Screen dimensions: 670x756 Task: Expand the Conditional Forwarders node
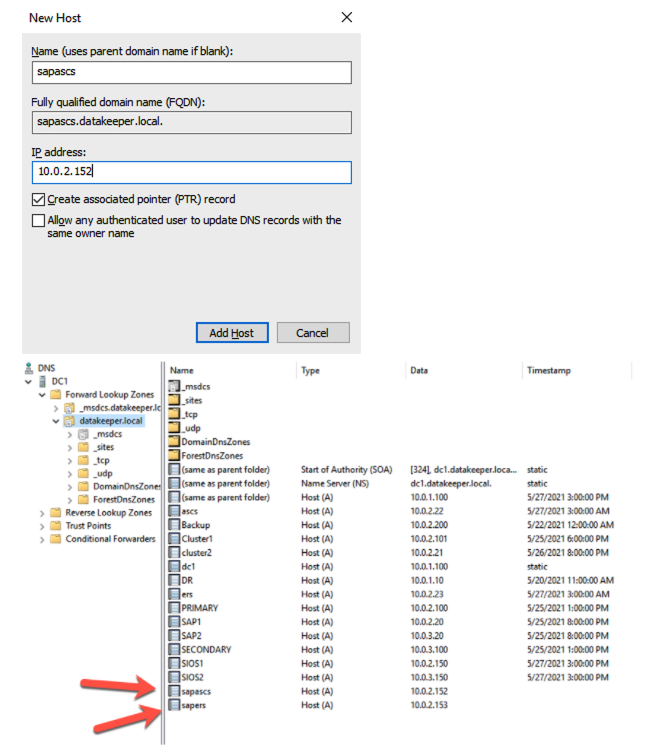tap(42, 539)
